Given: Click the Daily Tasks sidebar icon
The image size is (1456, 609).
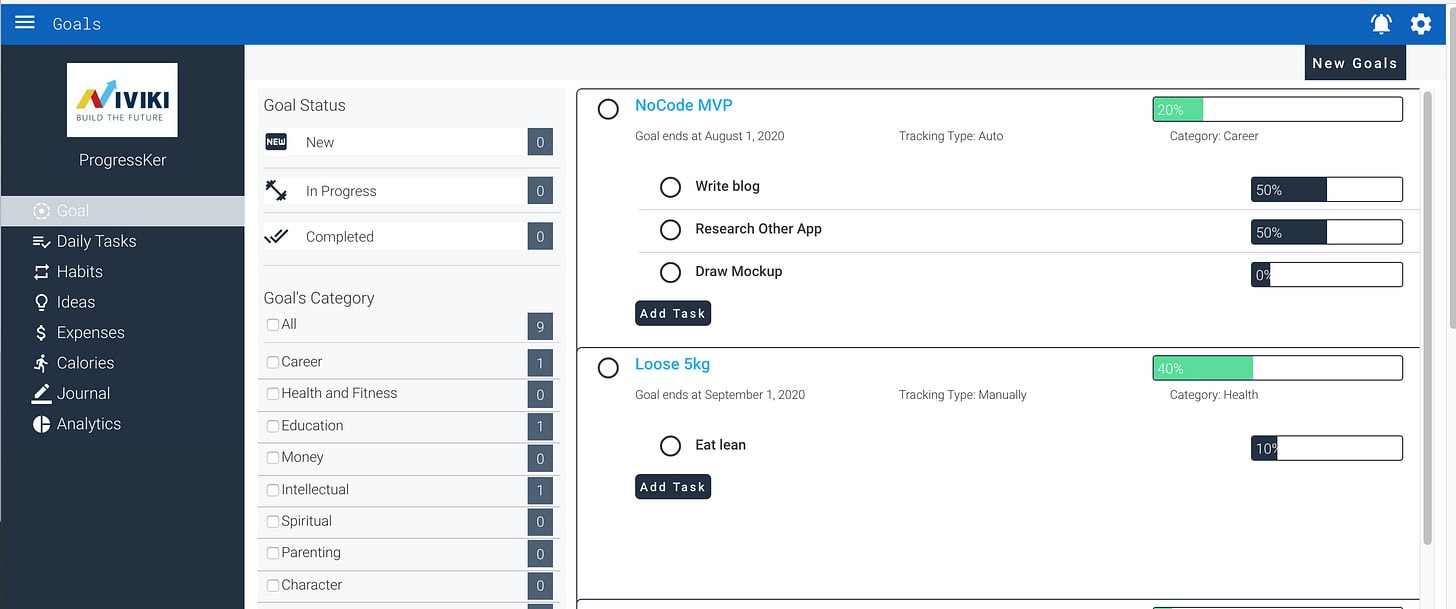Looking at the screenshot, I should tap(41, 241).
